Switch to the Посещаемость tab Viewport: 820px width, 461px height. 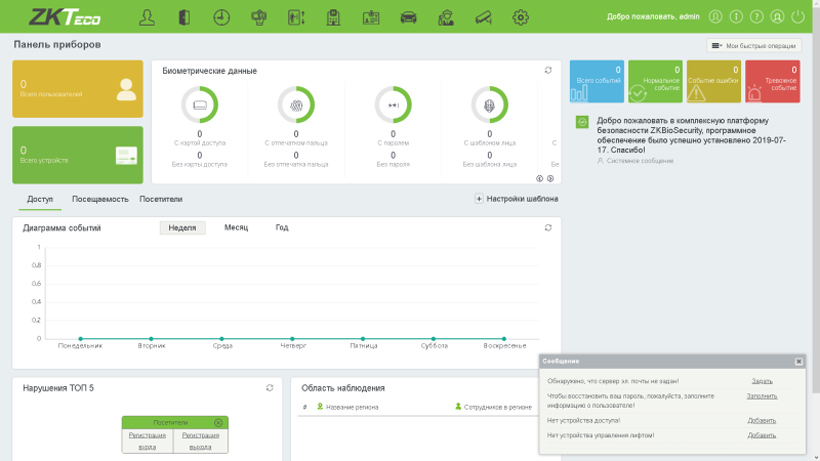[100, 199]
